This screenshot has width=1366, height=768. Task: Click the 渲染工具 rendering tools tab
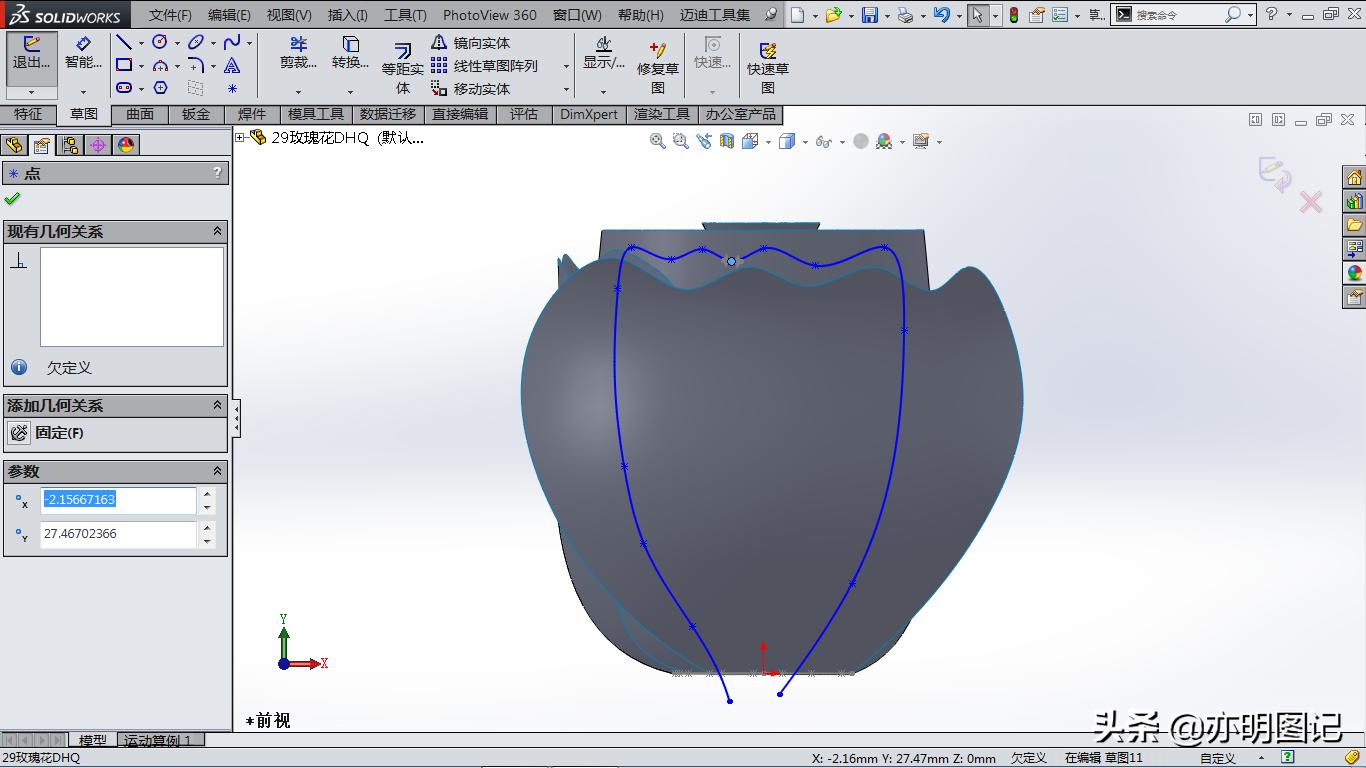(662, 114)
